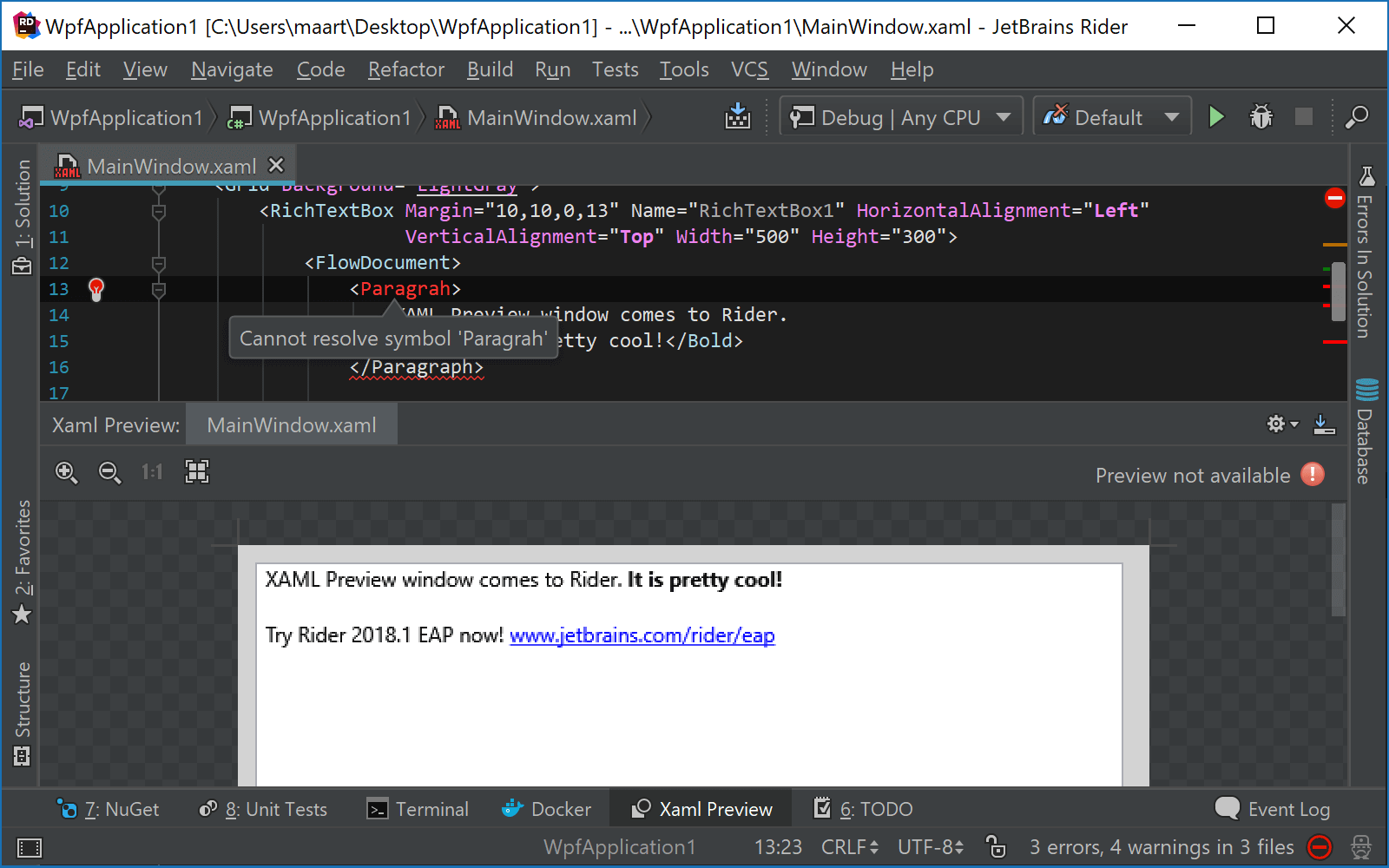Image resolution: width=1389 pixels, height=868 pixels.
Task: Open the Unit Tests tool window
Action: [x=263, y=809]
